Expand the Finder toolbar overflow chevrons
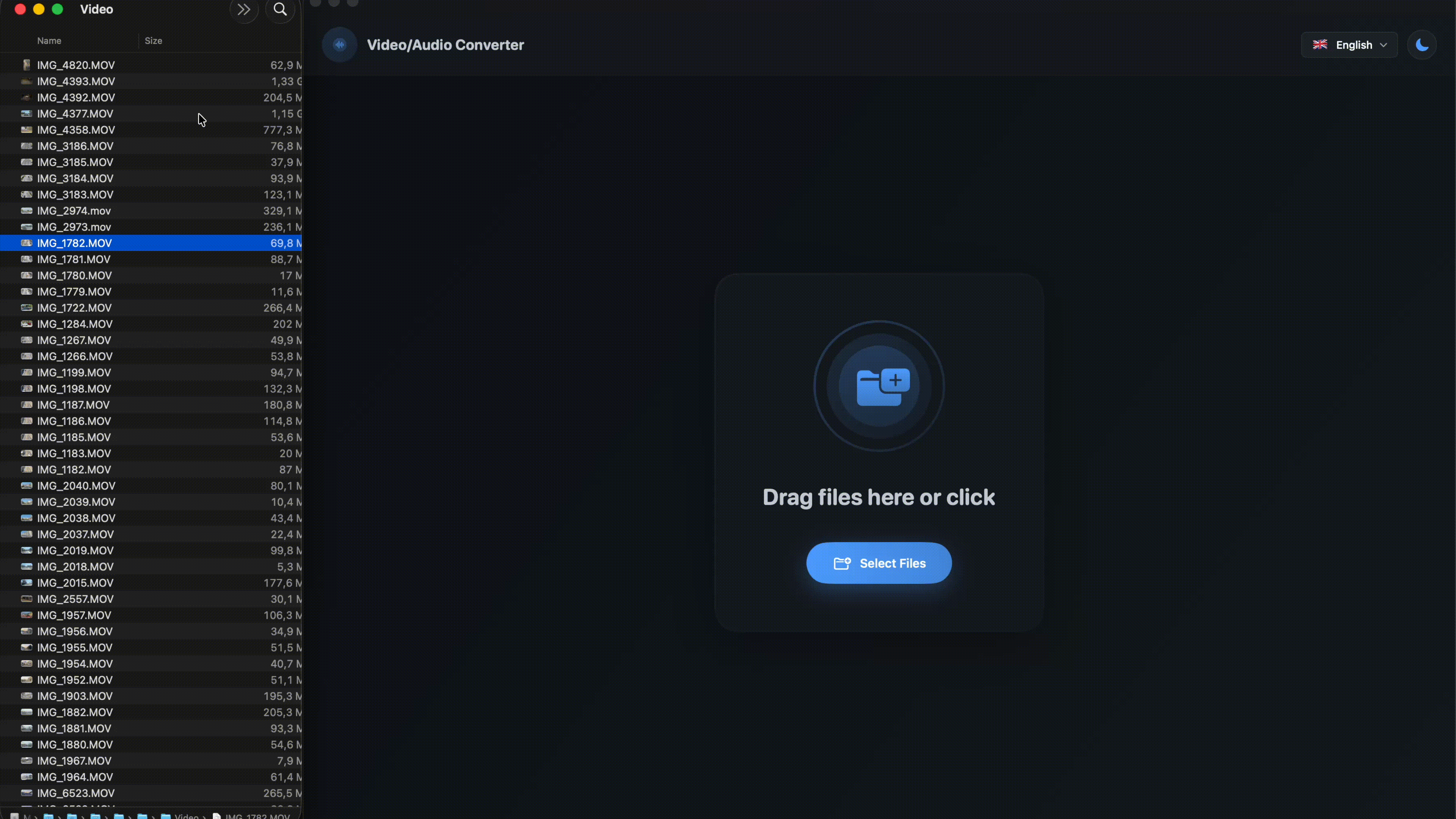The width and height of the screenshot is (1456, 819). [243, 9]
